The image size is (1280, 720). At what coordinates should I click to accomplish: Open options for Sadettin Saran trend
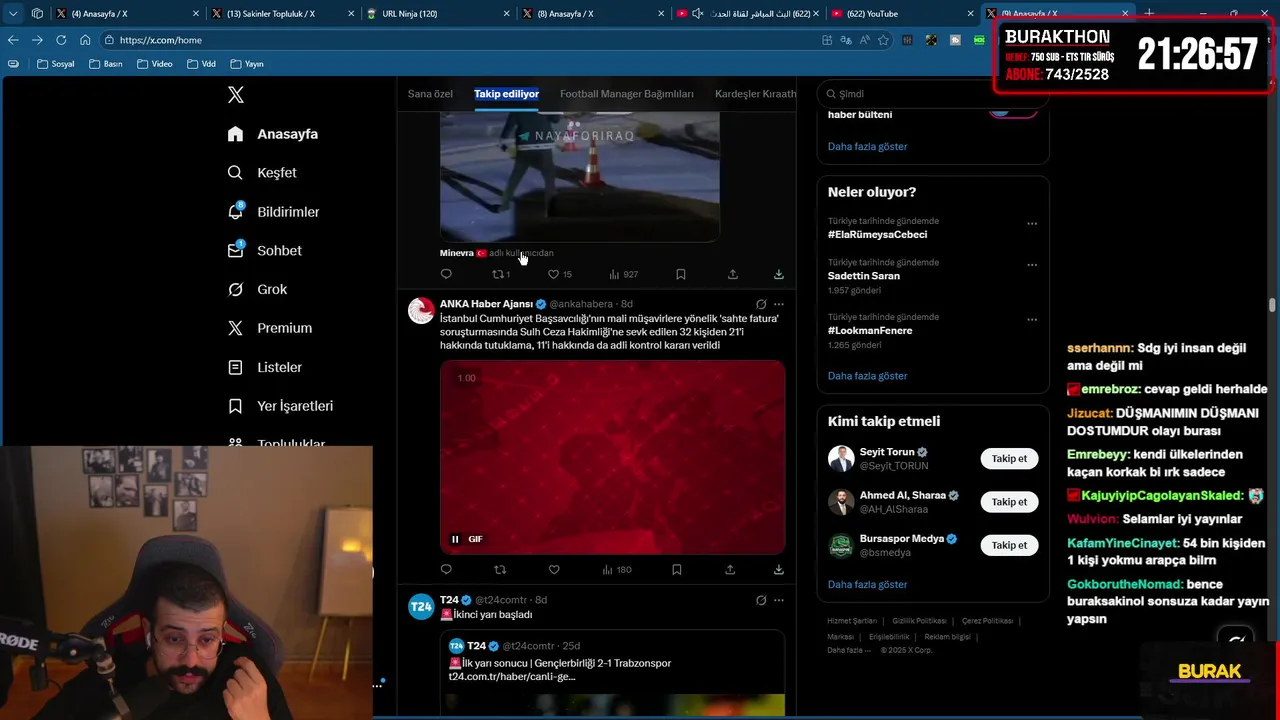tap(1032, 265)
